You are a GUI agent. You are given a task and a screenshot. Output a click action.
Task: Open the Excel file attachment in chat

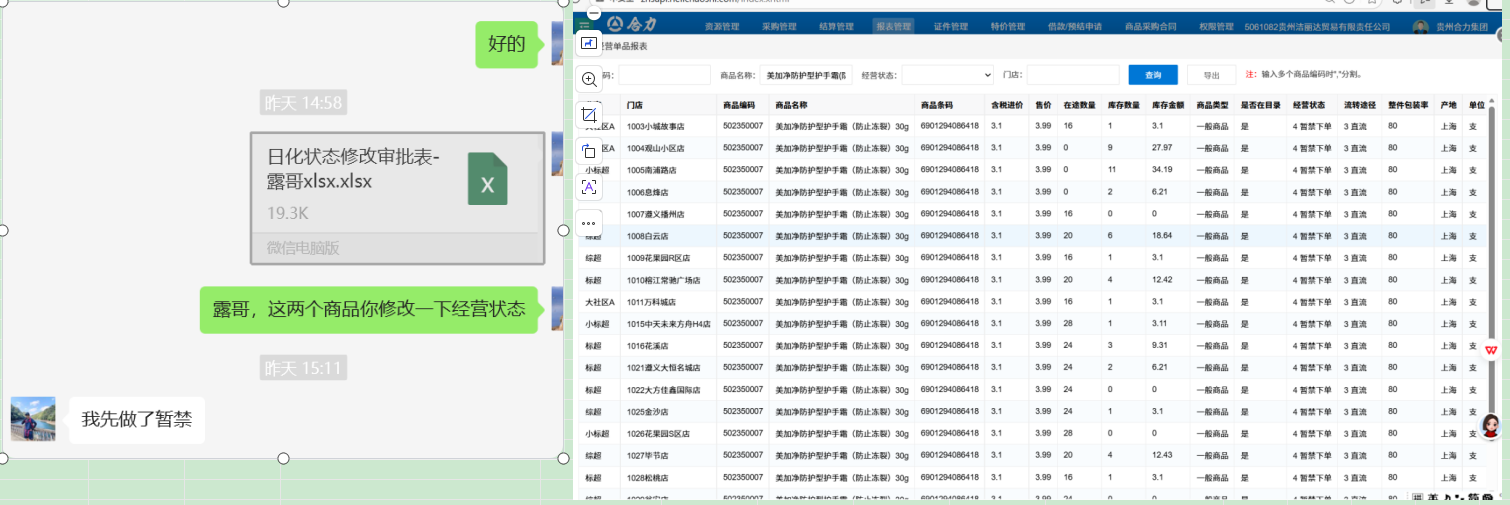click(x=396, y=198)
